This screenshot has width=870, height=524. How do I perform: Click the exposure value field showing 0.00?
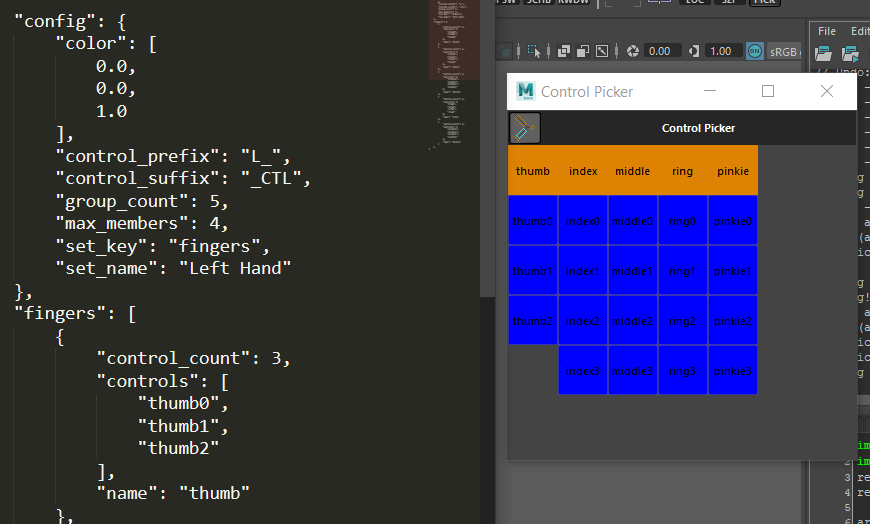tap(660, 51)
